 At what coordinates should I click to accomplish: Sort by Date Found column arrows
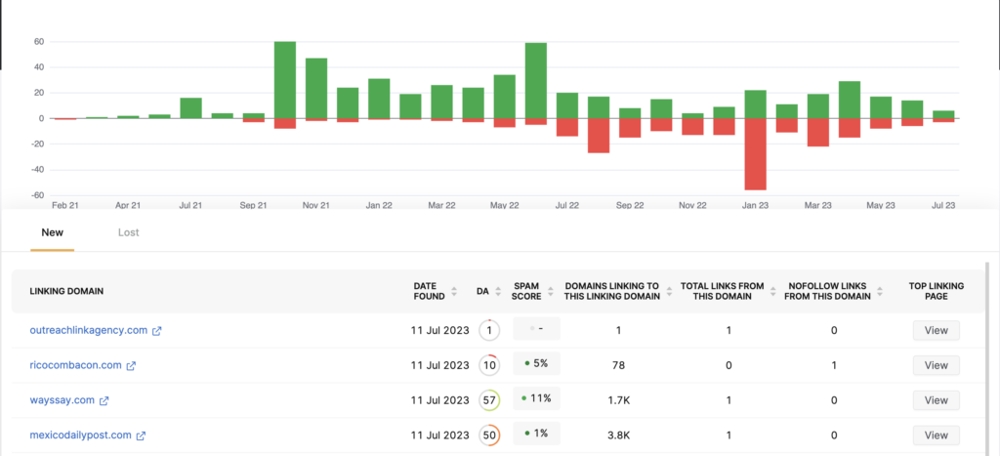click(x=454, y=291)
